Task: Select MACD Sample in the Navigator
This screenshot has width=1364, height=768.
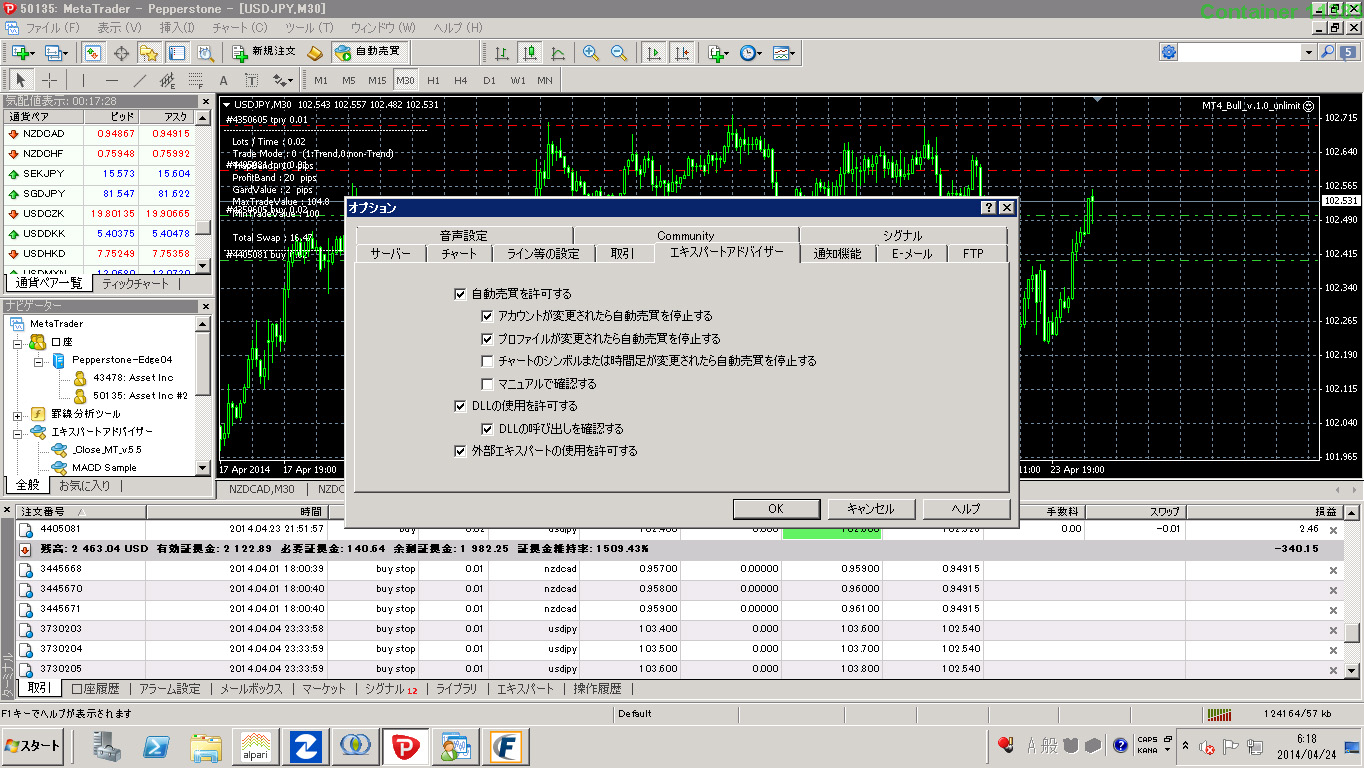Action: coord(105,468)
